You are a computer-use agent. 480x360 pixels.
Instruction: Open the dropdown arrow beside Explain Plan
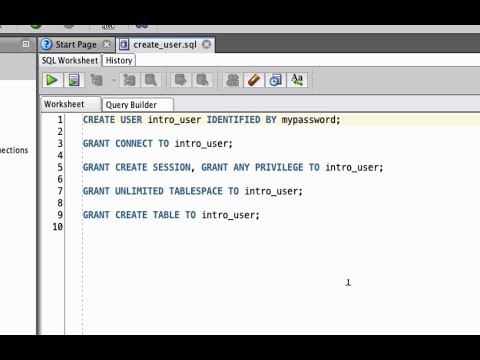click(x=114, y=80)
